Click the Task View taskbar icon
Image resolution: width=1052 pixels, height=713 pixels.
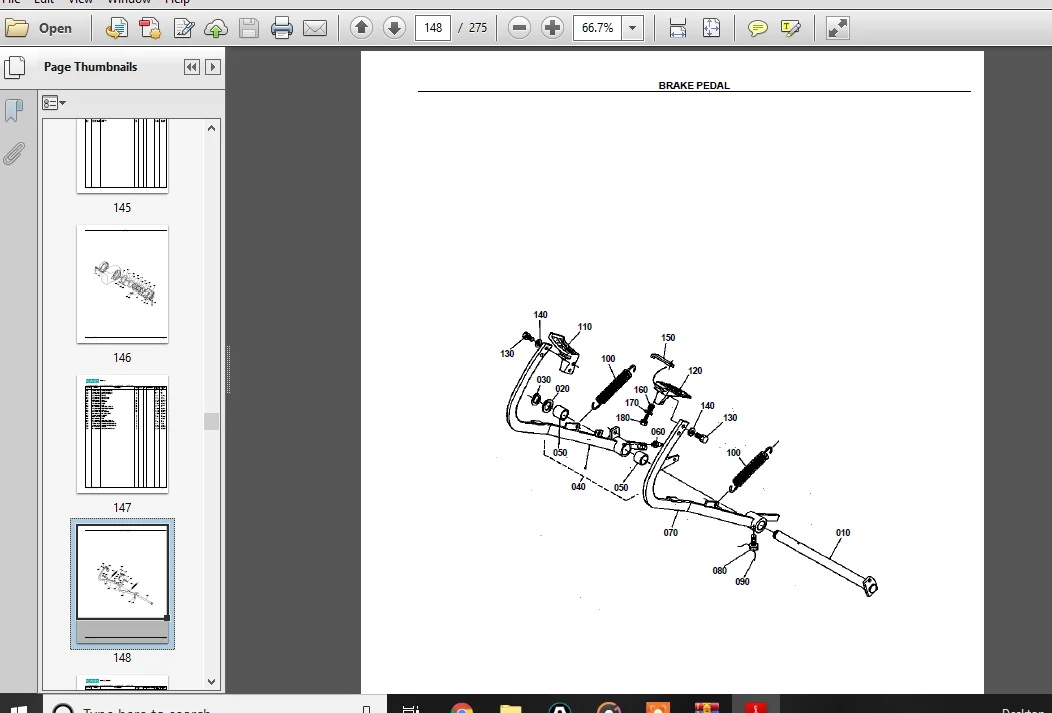click(x=411, y=708)
